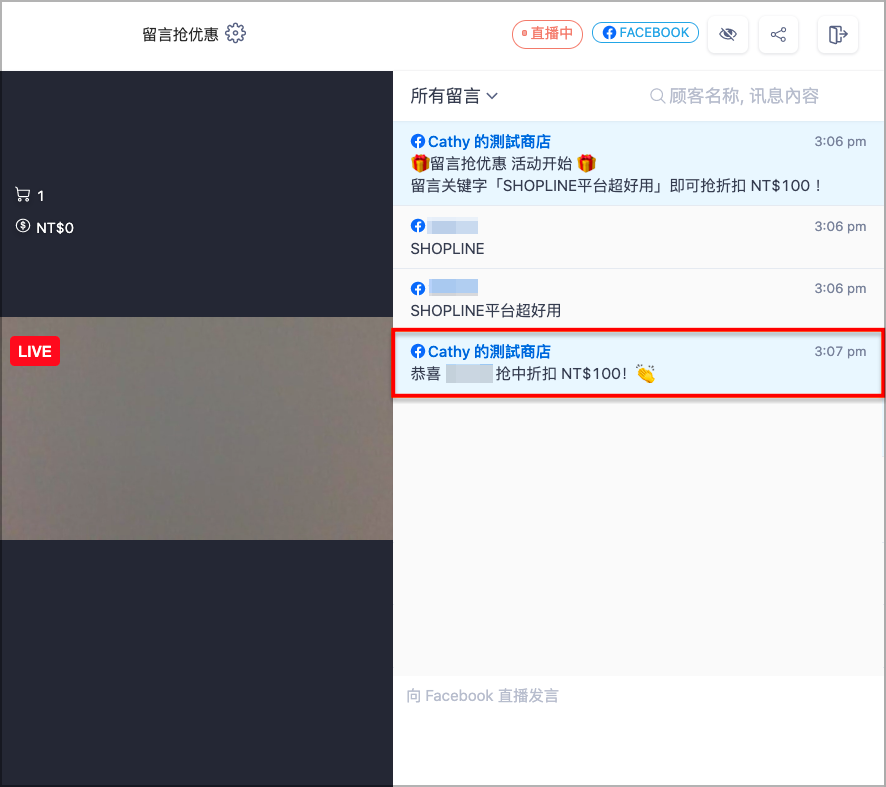This screenshot has height=787, width=886.
Task: Focus the 向 Facebook 直播发言 message box
Action: pyautogui.click(x=639, y=729)
